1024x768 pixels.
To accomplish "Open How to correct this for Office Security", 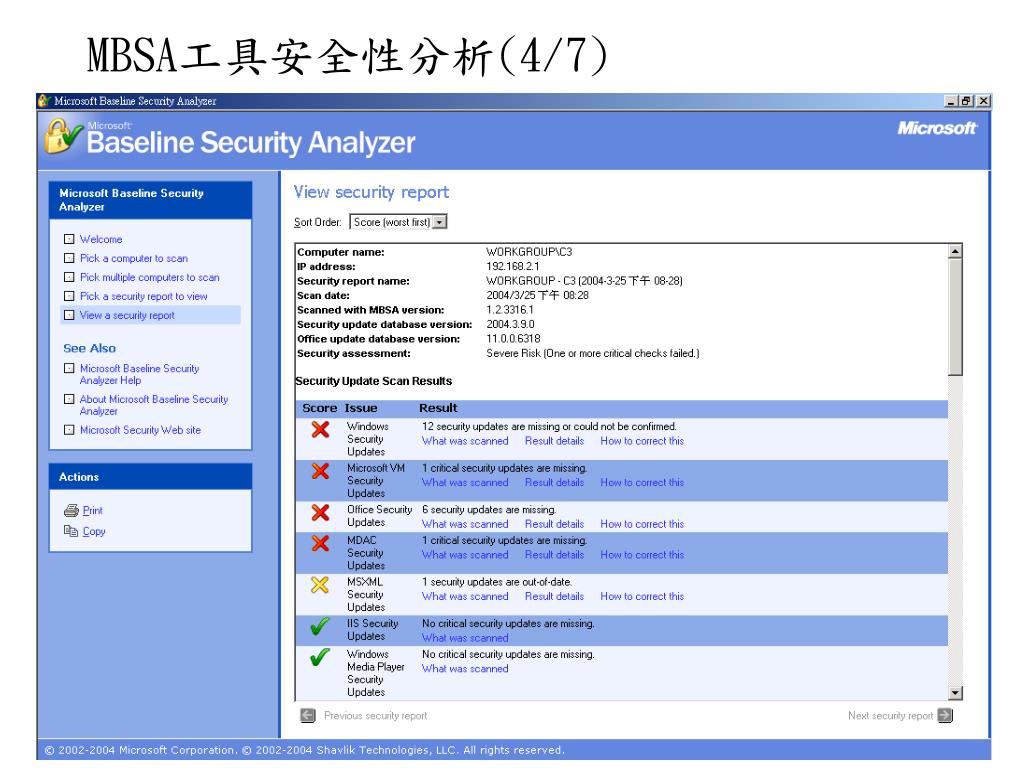I will (642, 524).
